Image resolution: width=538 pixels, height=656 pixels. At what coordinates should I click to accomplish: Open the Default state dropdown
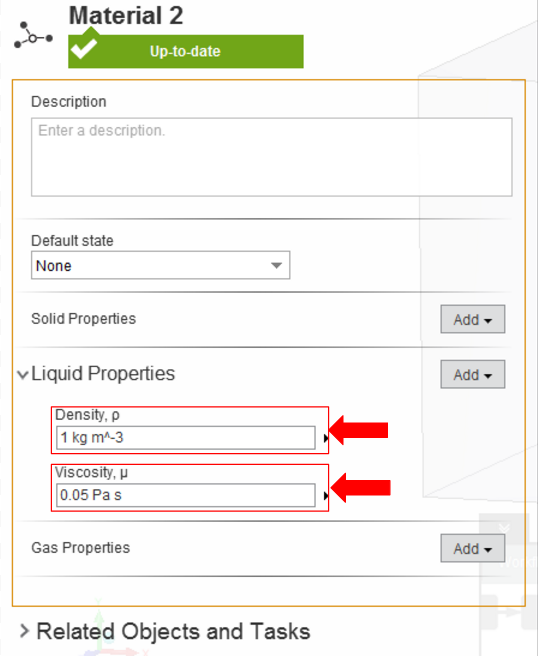pos(160,265)
